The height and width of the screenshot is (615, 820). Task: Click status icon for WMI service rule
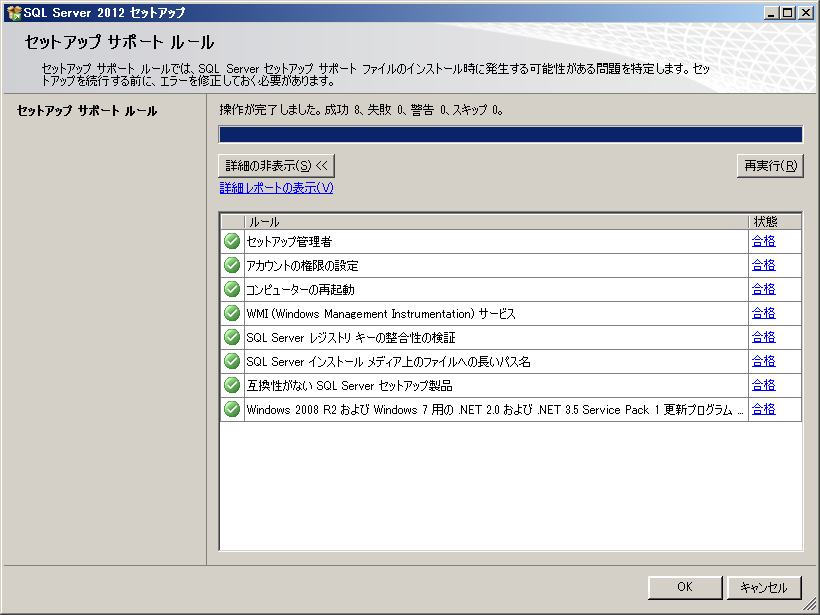[x=232, y=313]
